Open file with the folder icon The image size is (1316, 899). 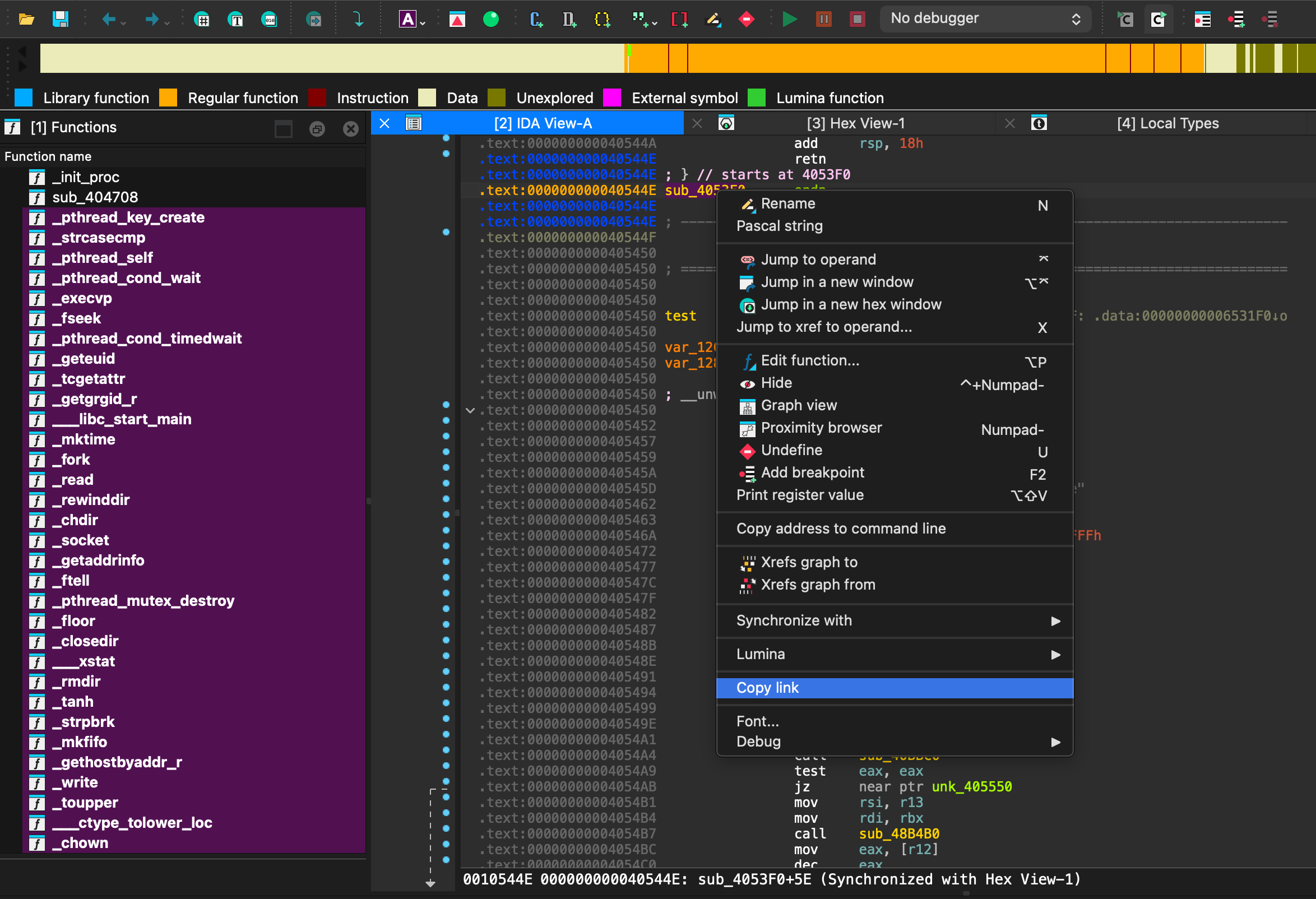point(26,19)
